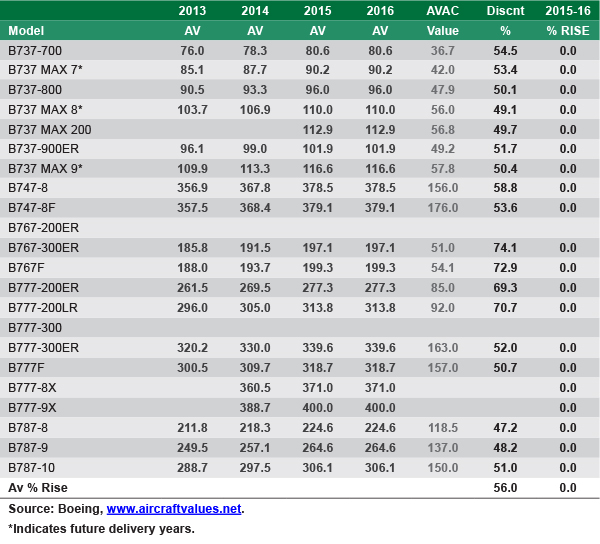Viewport: 600px width, 544px height.
Task: Click the B737 MAX 200 model name
Action: (x=49, y=129)
